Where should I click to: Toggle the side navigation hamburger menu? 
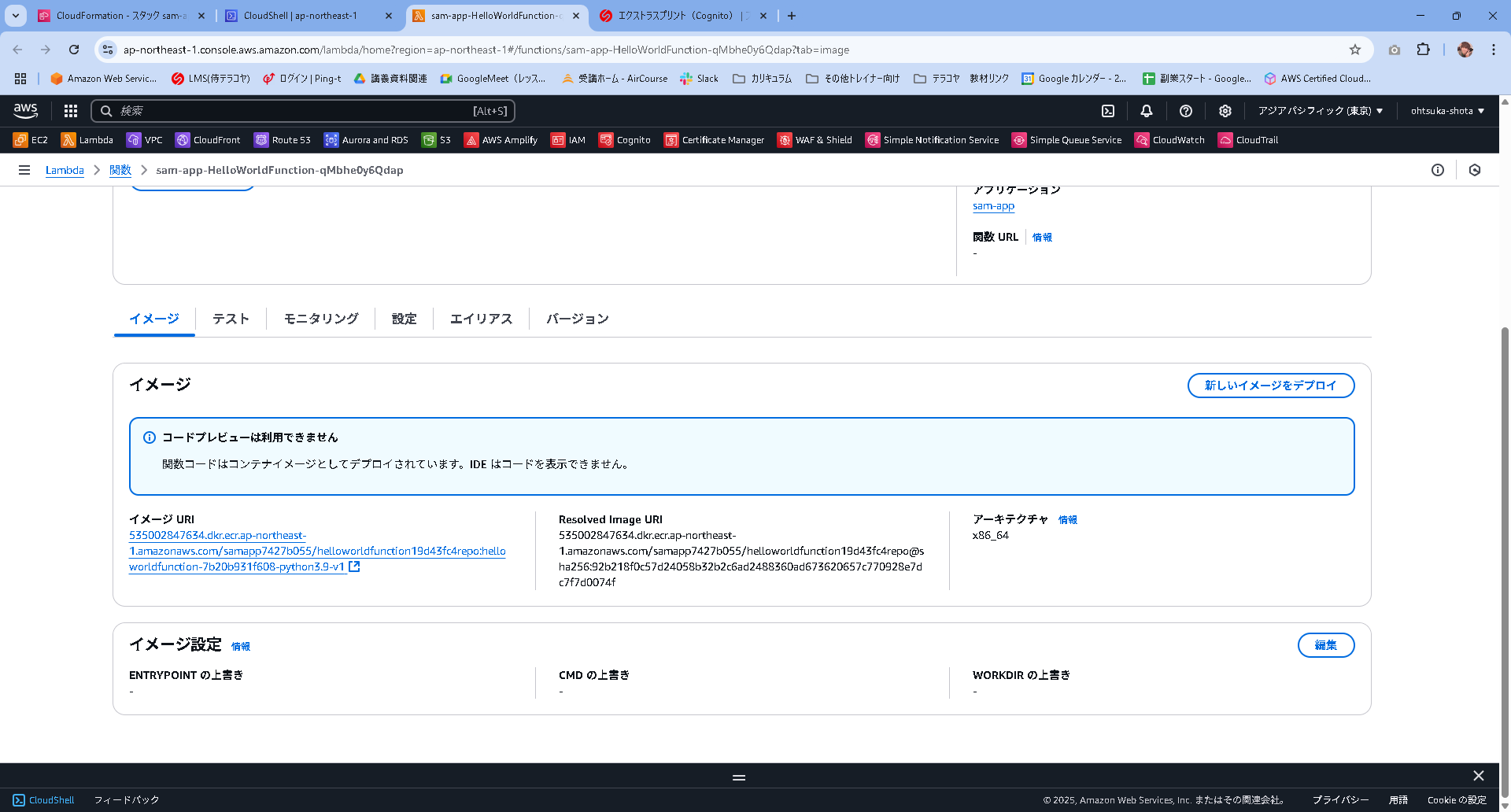click(x=24, y=170)
